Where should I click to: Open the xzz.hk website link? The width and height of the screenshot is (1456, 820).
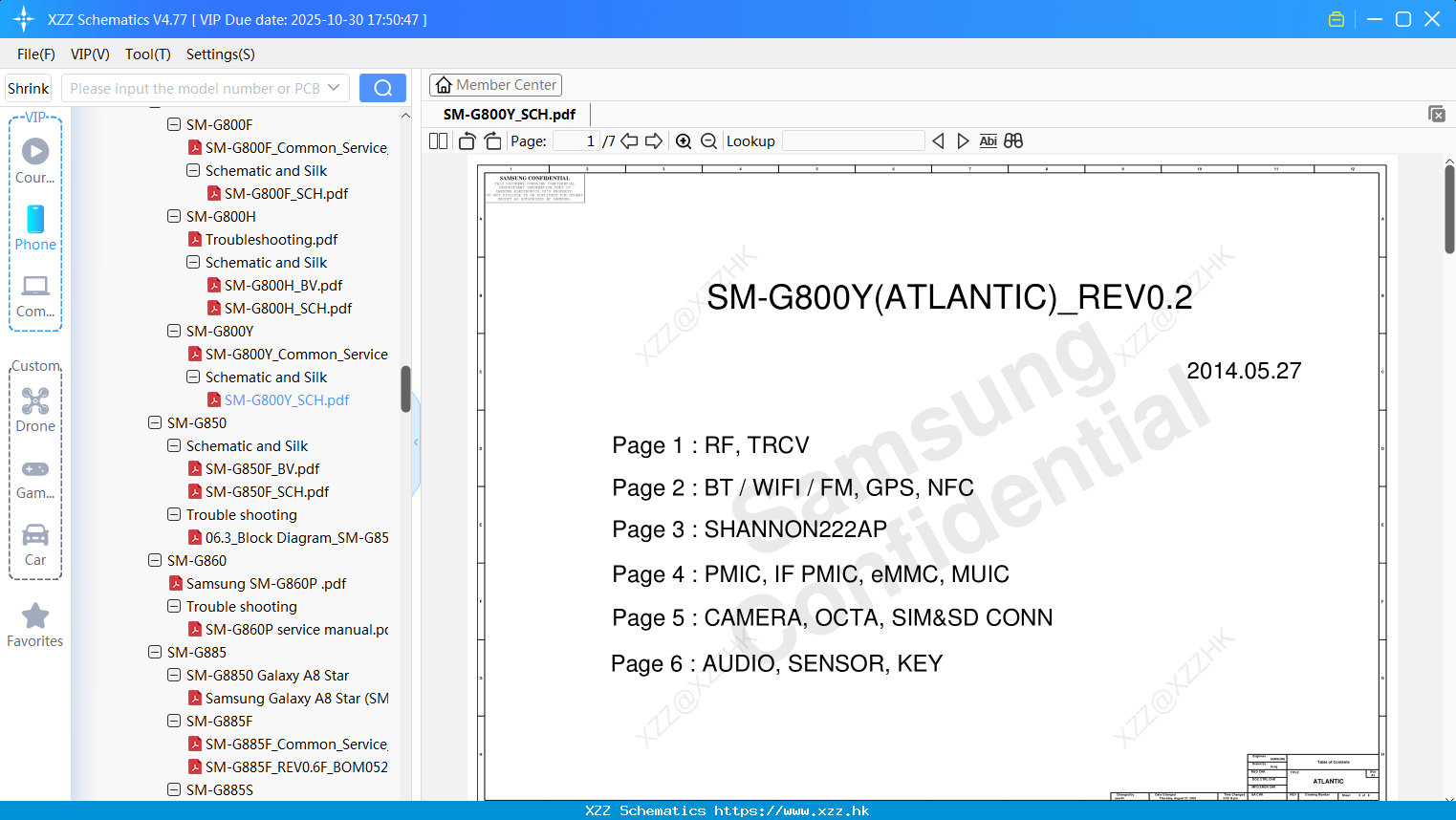click(x=792, y=810)
